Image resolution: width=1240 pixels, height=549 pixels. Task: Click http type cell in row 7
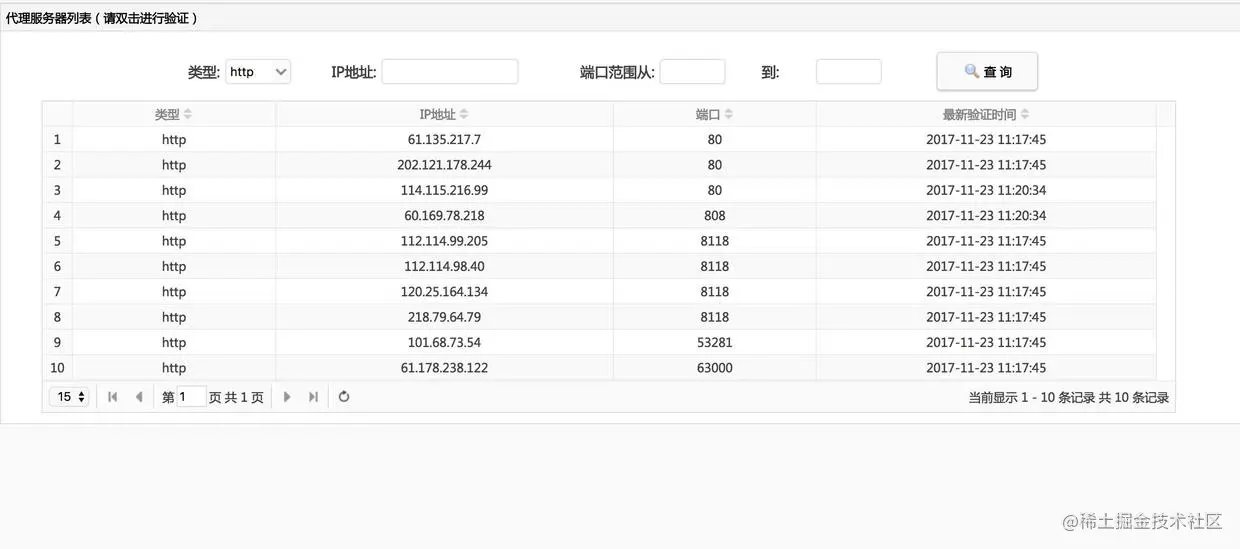(x=174, y=292)
